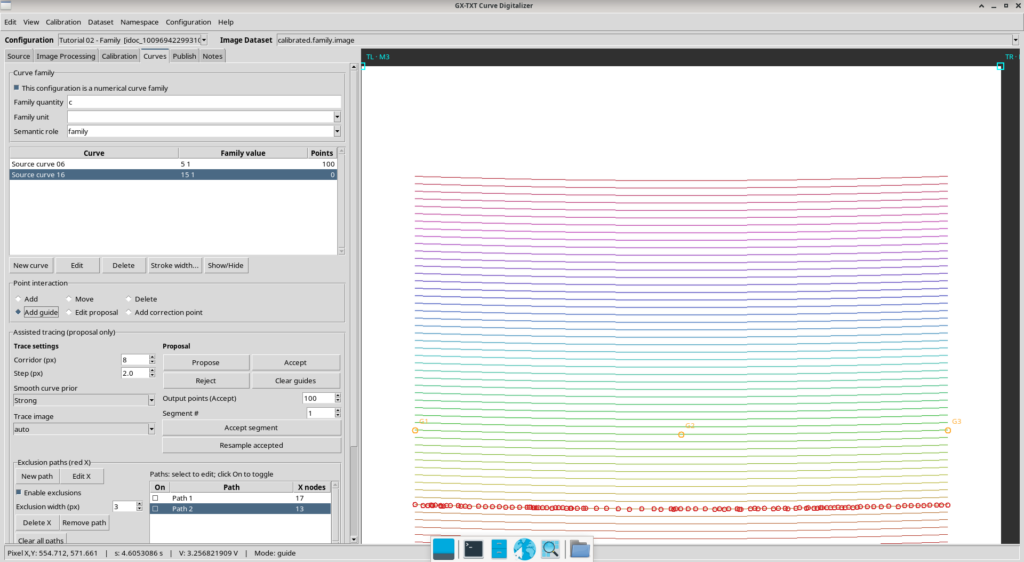Viewport: 1024px width, 562px height.
Task: Select guide marker G2 on the plot
Action: (x=681, y=435)
